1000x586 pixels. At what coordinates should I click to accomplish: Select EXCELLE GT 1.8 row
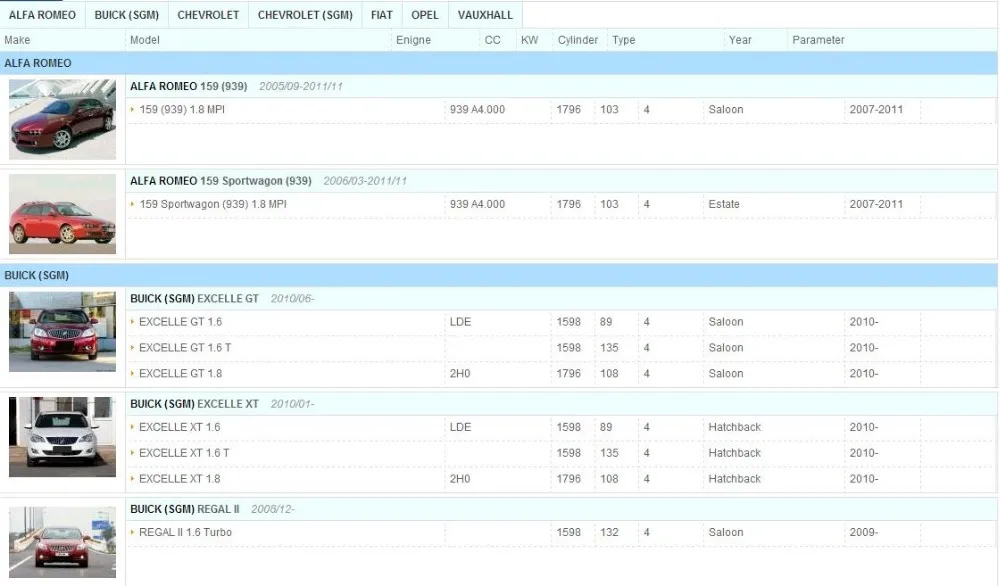tap(561, 374)
